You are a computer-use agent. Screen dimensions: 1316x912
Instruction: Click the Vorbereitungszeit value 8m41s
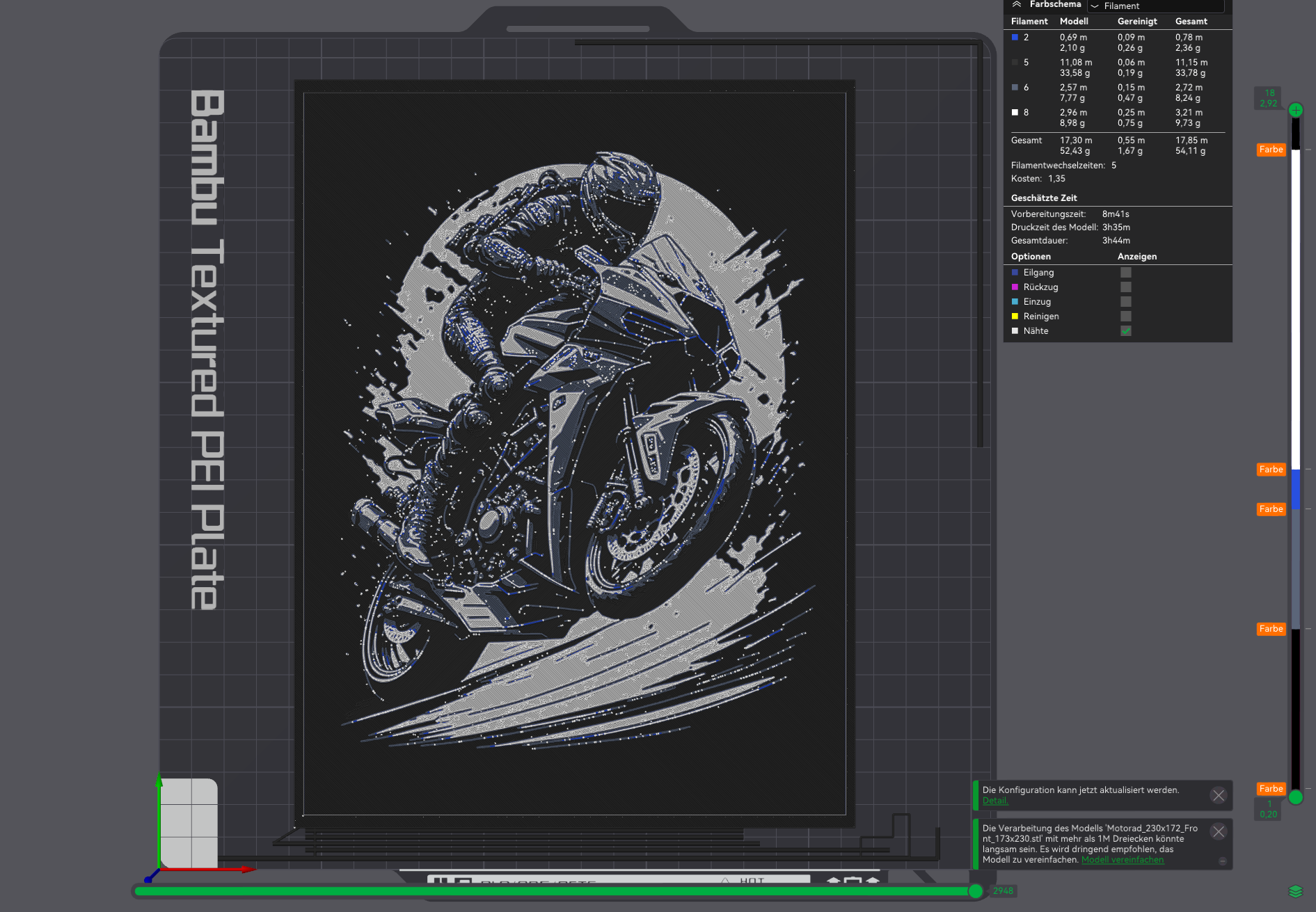(x=1116, y=214)
